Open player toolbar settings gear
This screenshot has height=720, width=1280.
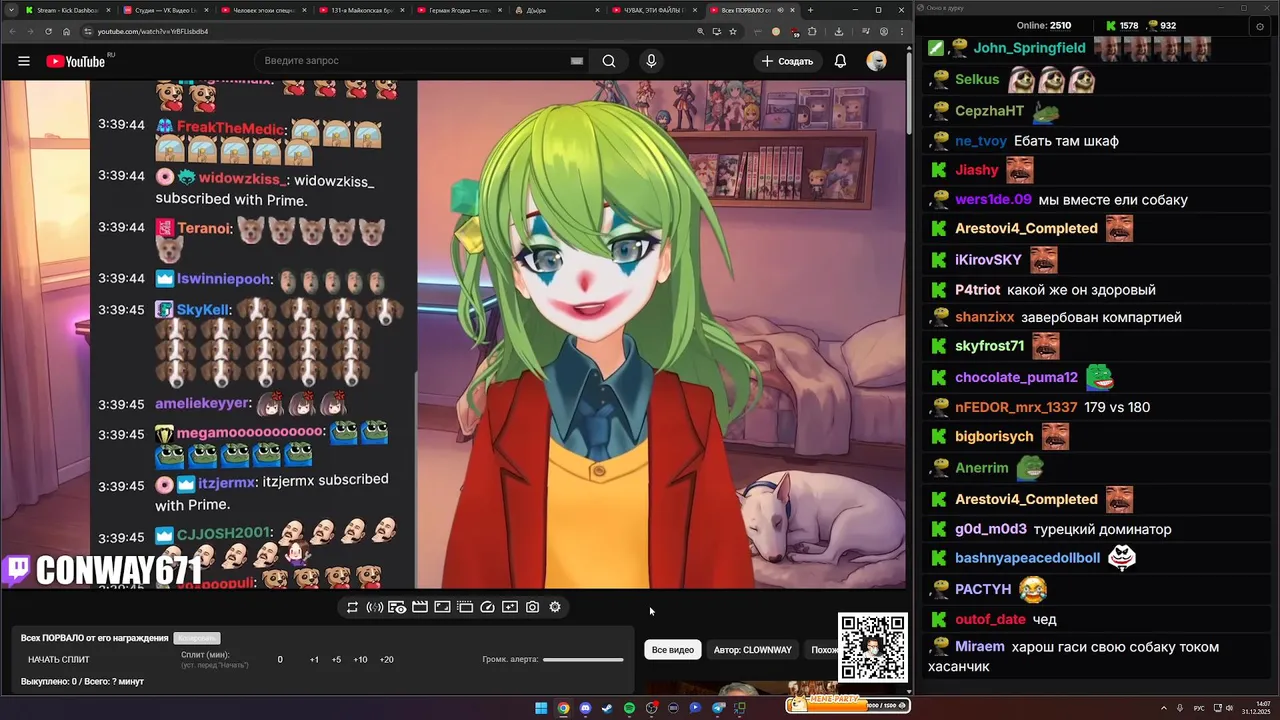click(x=555, y=607)
